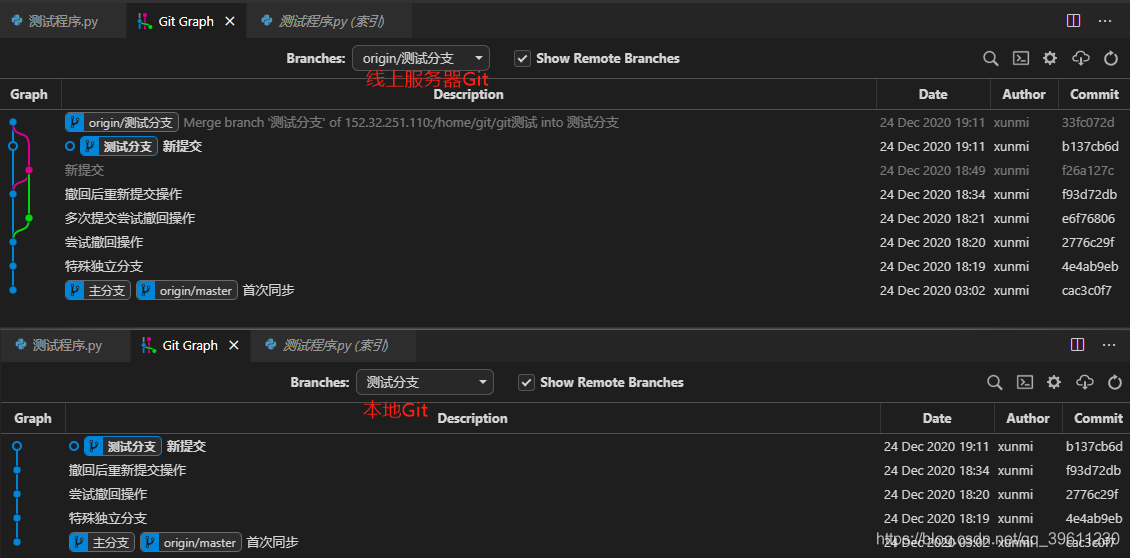Click Description column header in lower panel

pyautogui.click(x=473, y=418)
